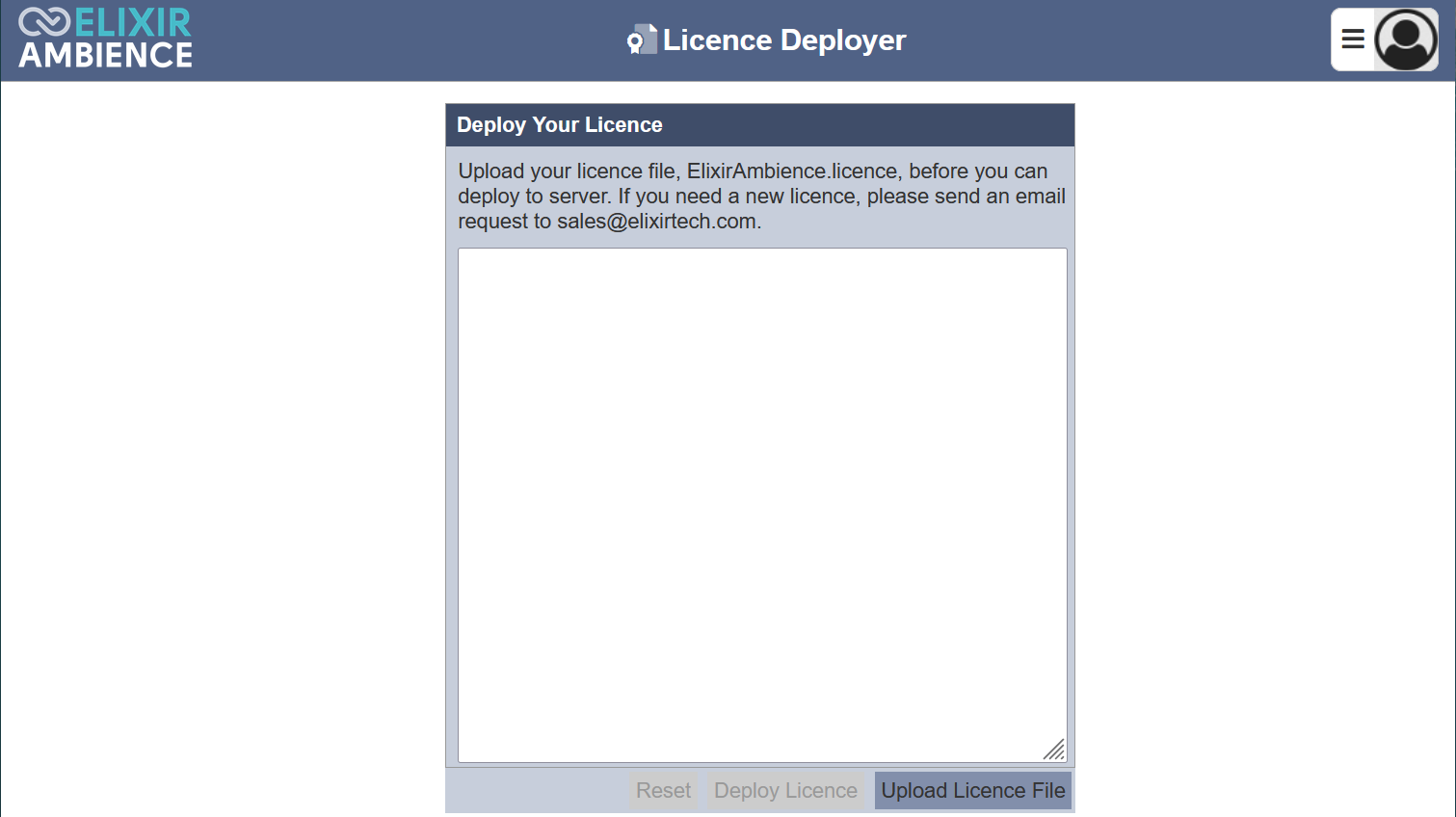Click the text area resize handle
Screen dimensions: 1456x817
[1054, 750]
